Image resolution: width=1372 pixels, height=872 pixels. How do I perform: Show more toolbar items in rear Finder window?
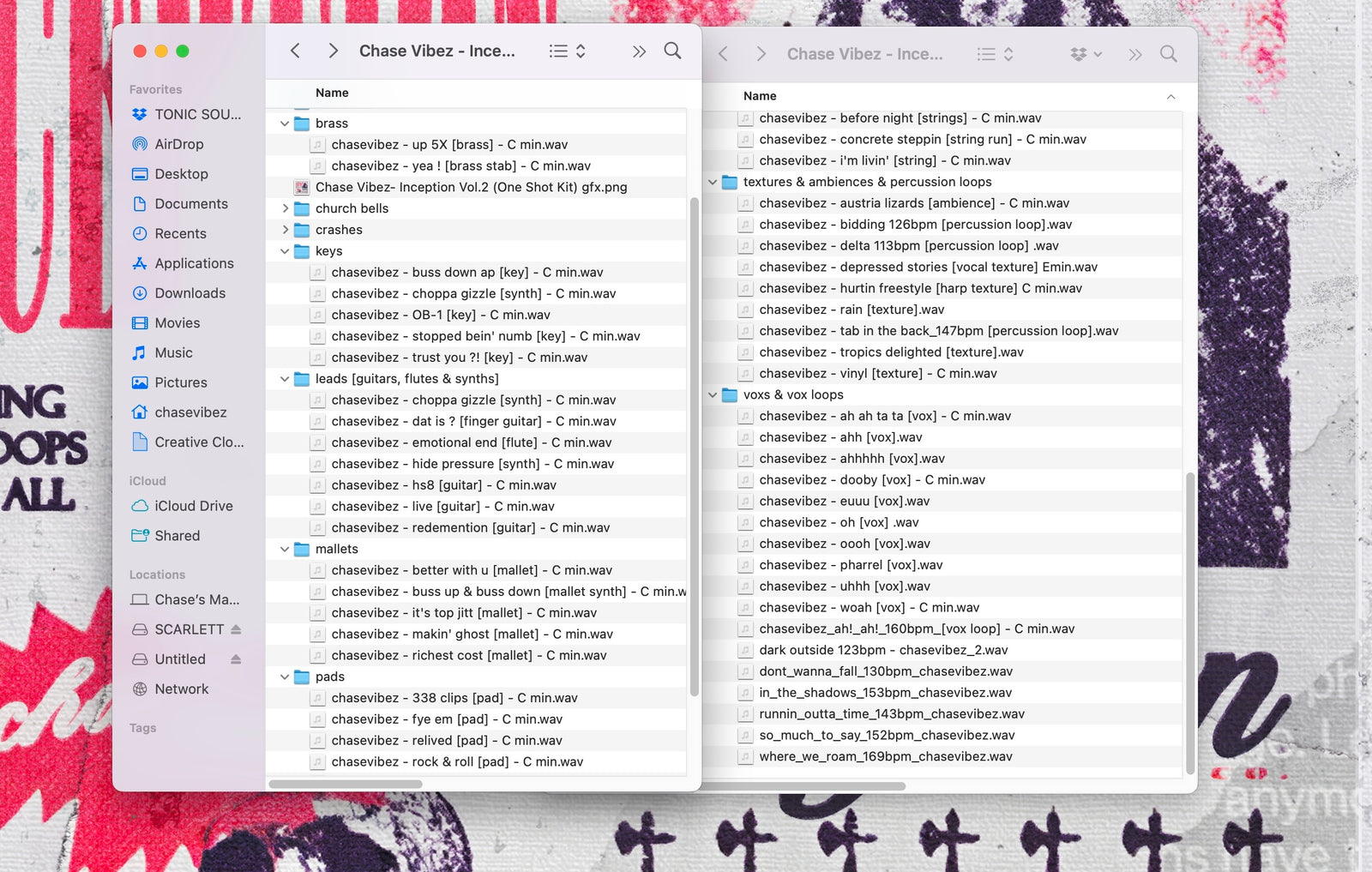1135,55
